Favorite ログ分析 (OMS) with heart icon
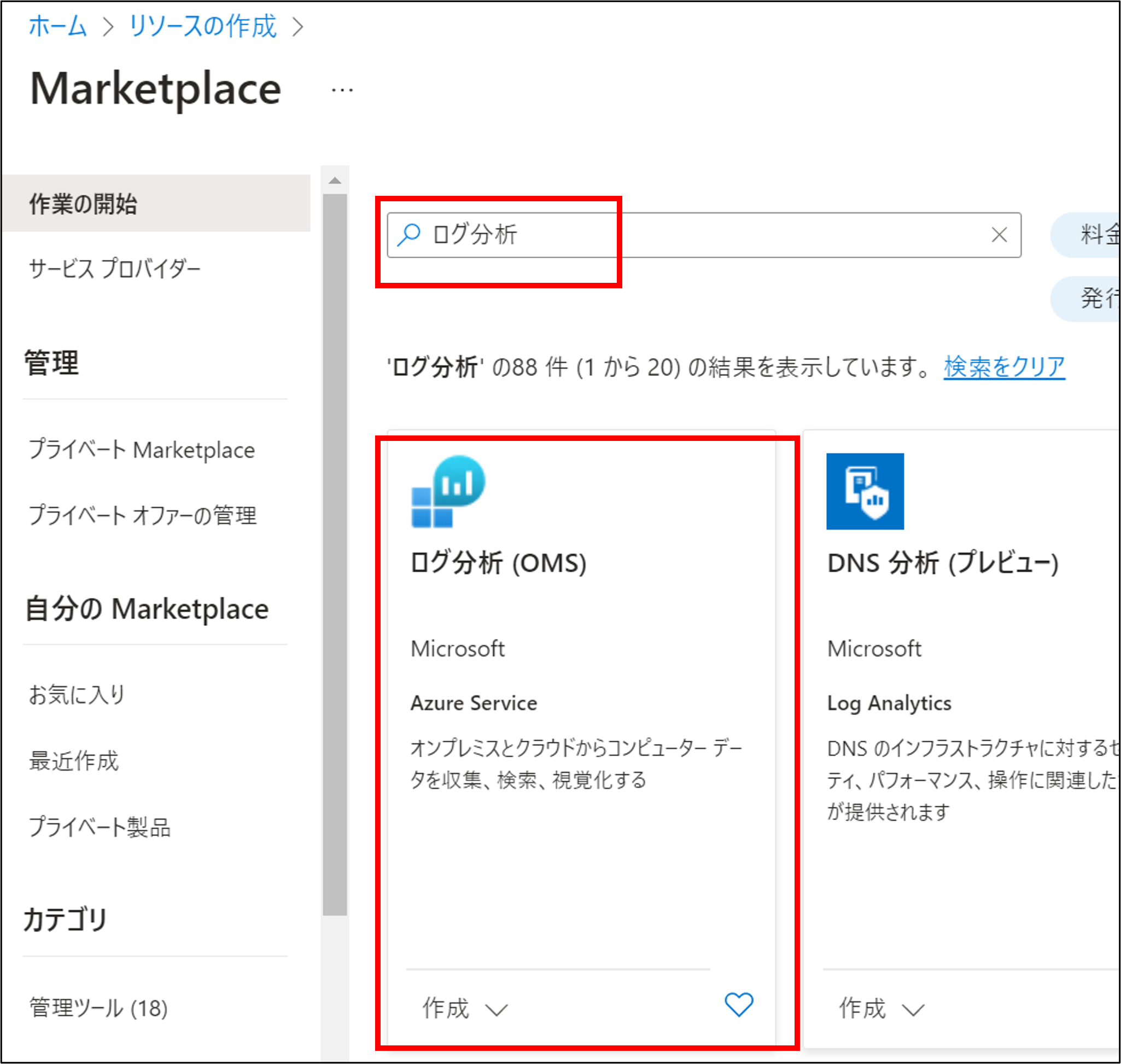This screenshot has width=1121, height=1064. (x=738, y=1004)
